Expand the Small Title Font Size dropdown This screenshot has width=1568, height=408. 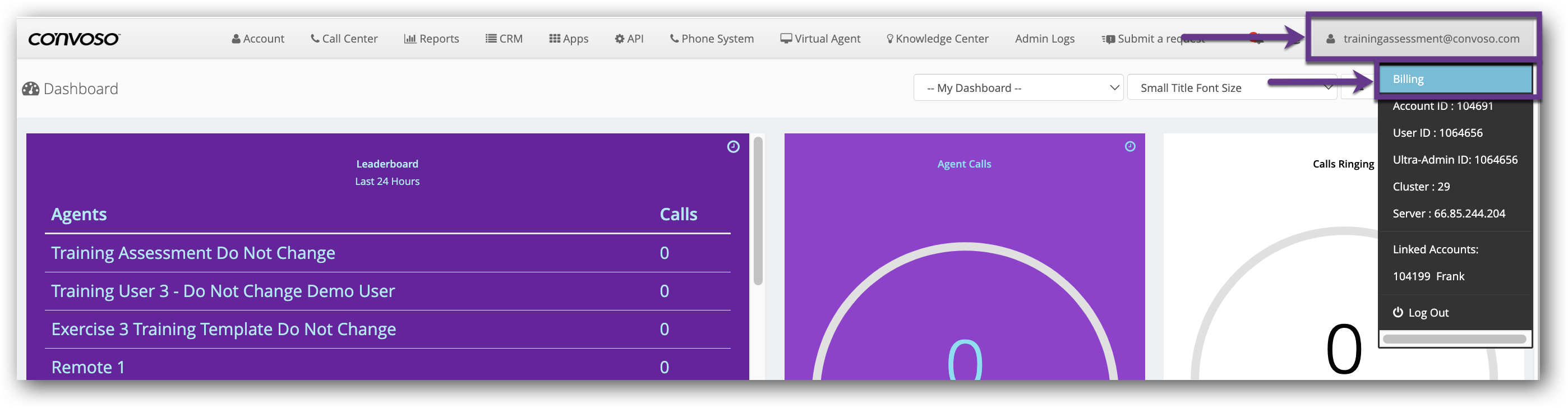tap(1231, 88)
